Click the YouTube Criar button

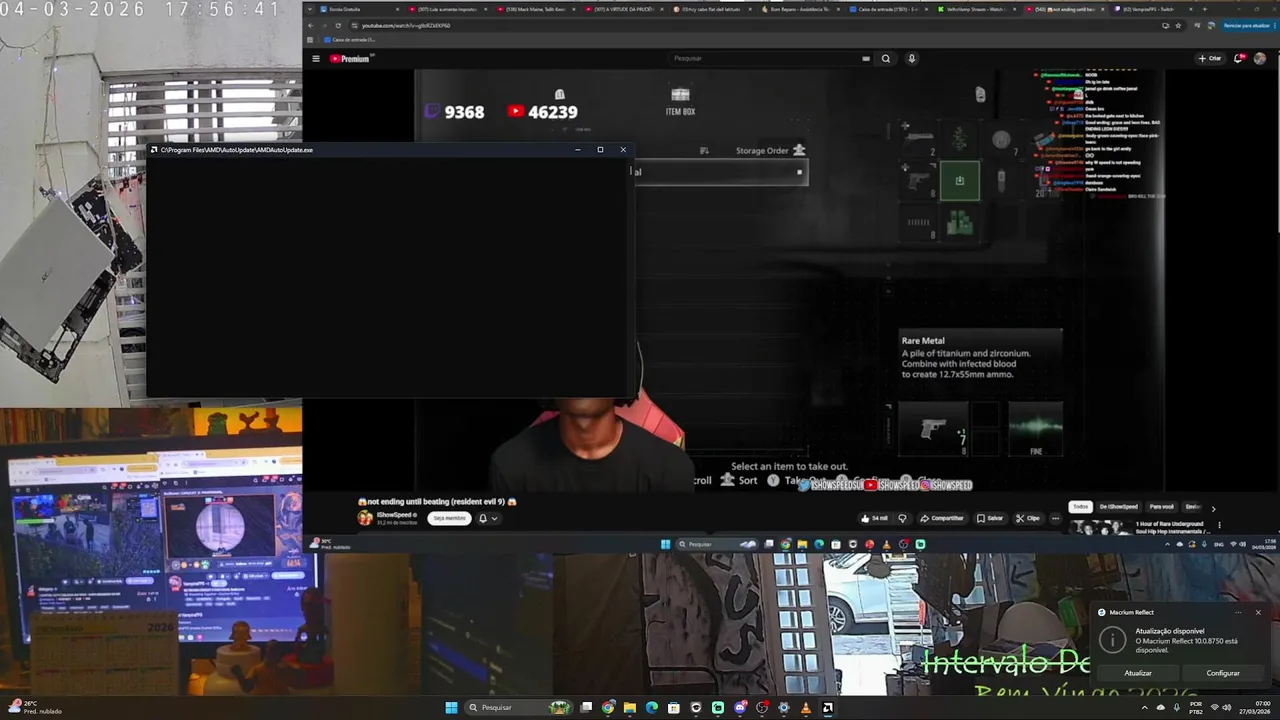1210,58
